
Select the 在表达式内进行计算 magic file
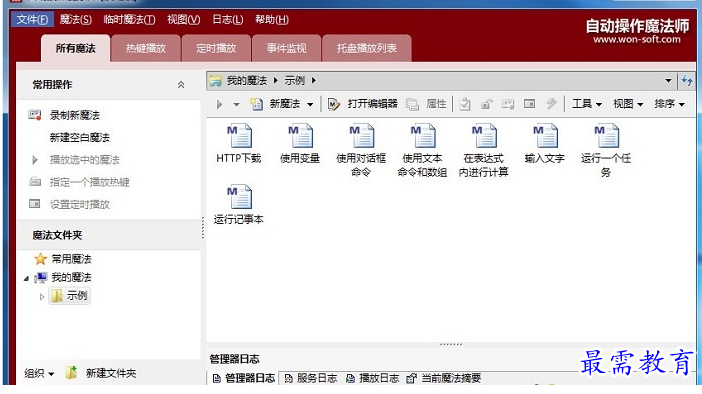pos(484,150)
